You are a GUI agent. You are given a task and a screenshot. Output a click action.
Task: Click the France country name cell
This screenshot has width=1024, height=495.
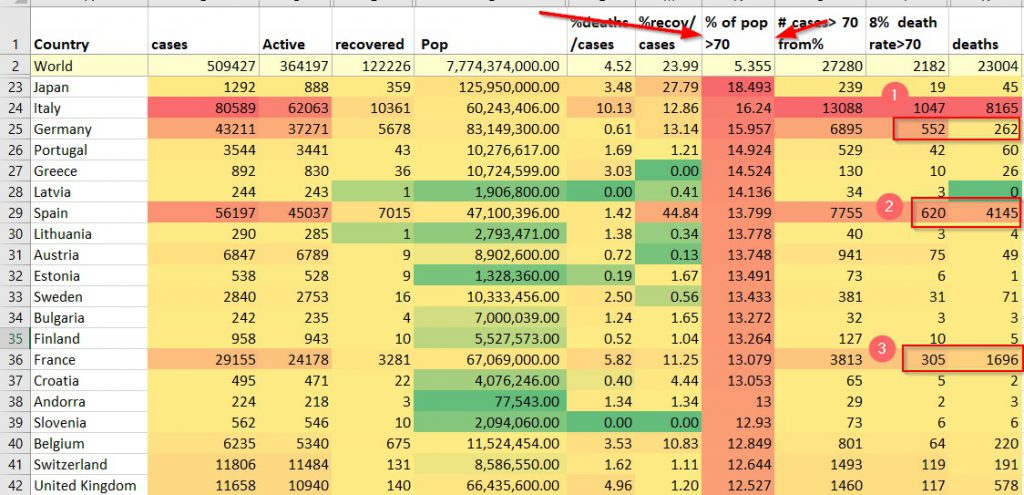(88, 360)
